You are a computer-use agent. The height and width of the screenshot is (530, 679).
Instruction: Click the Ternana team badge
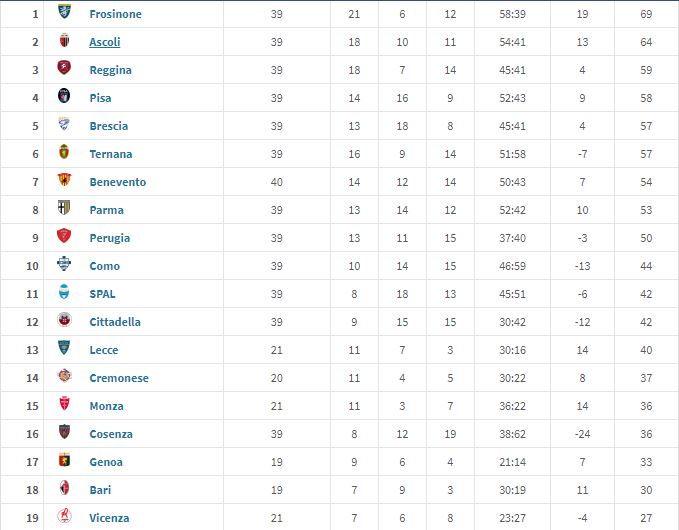pyautogui.click(x=65, y=154)
